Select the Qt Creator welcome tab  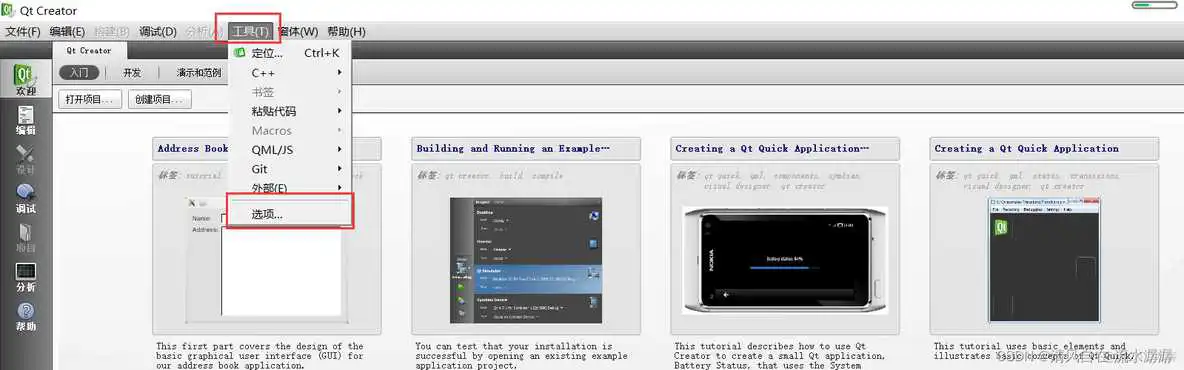coord(89,51)
